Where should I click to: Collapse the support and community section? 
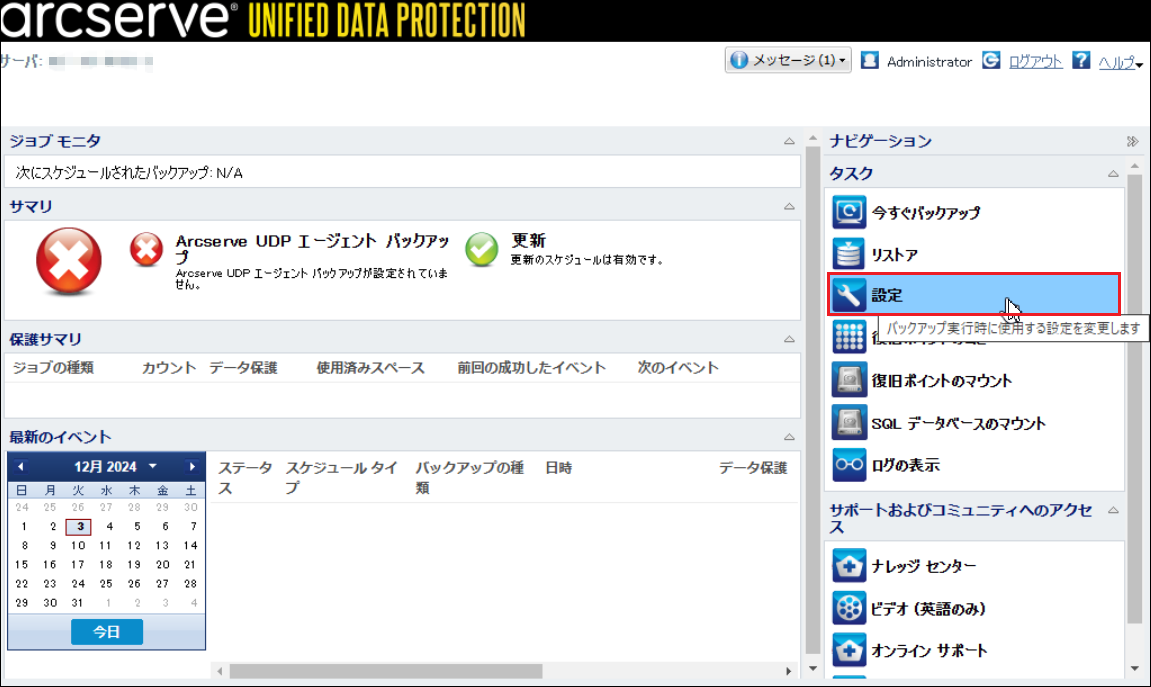click(1114, 510)
